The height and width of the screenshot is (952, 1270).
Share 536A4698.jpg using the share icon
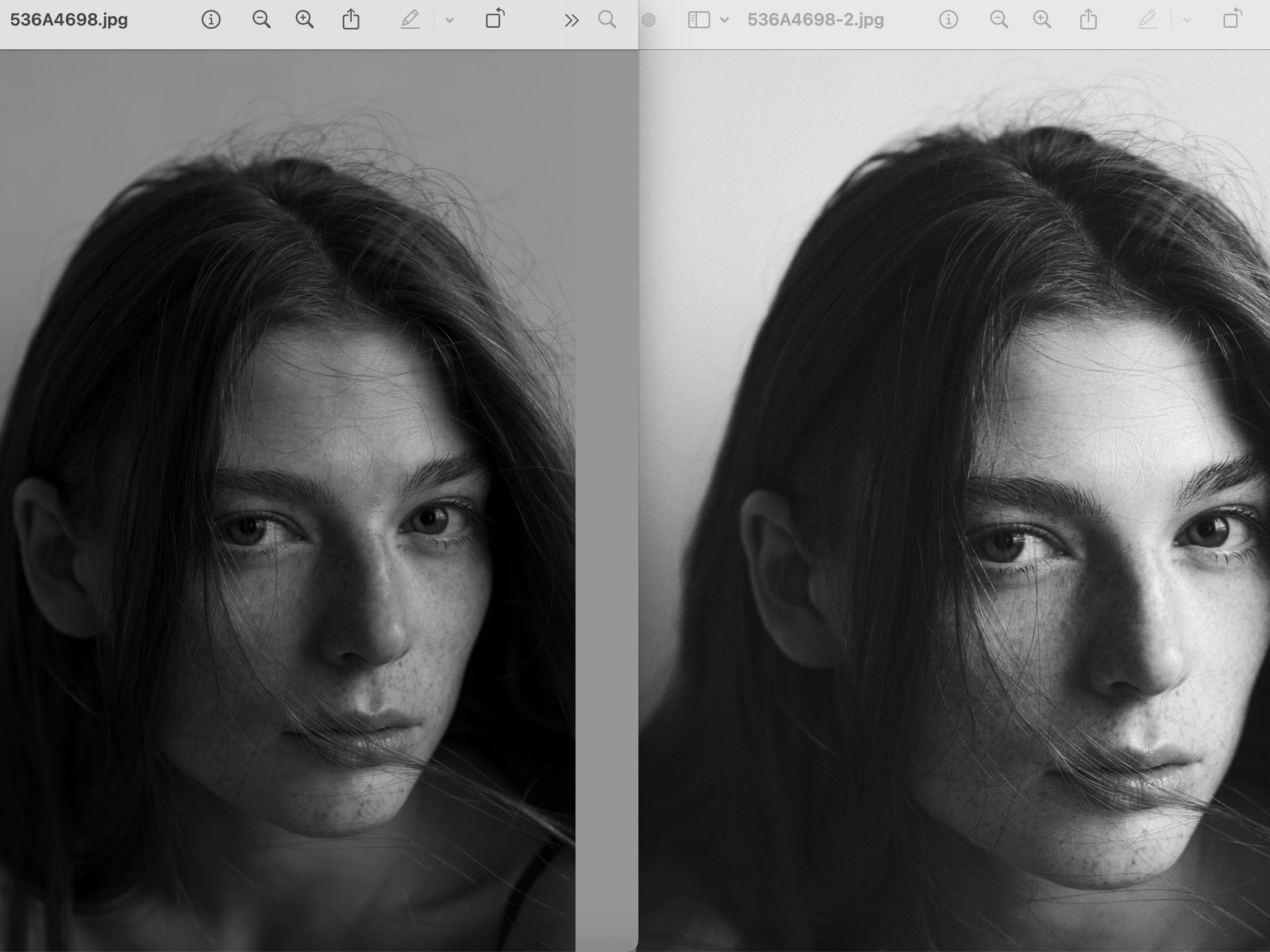351,20
